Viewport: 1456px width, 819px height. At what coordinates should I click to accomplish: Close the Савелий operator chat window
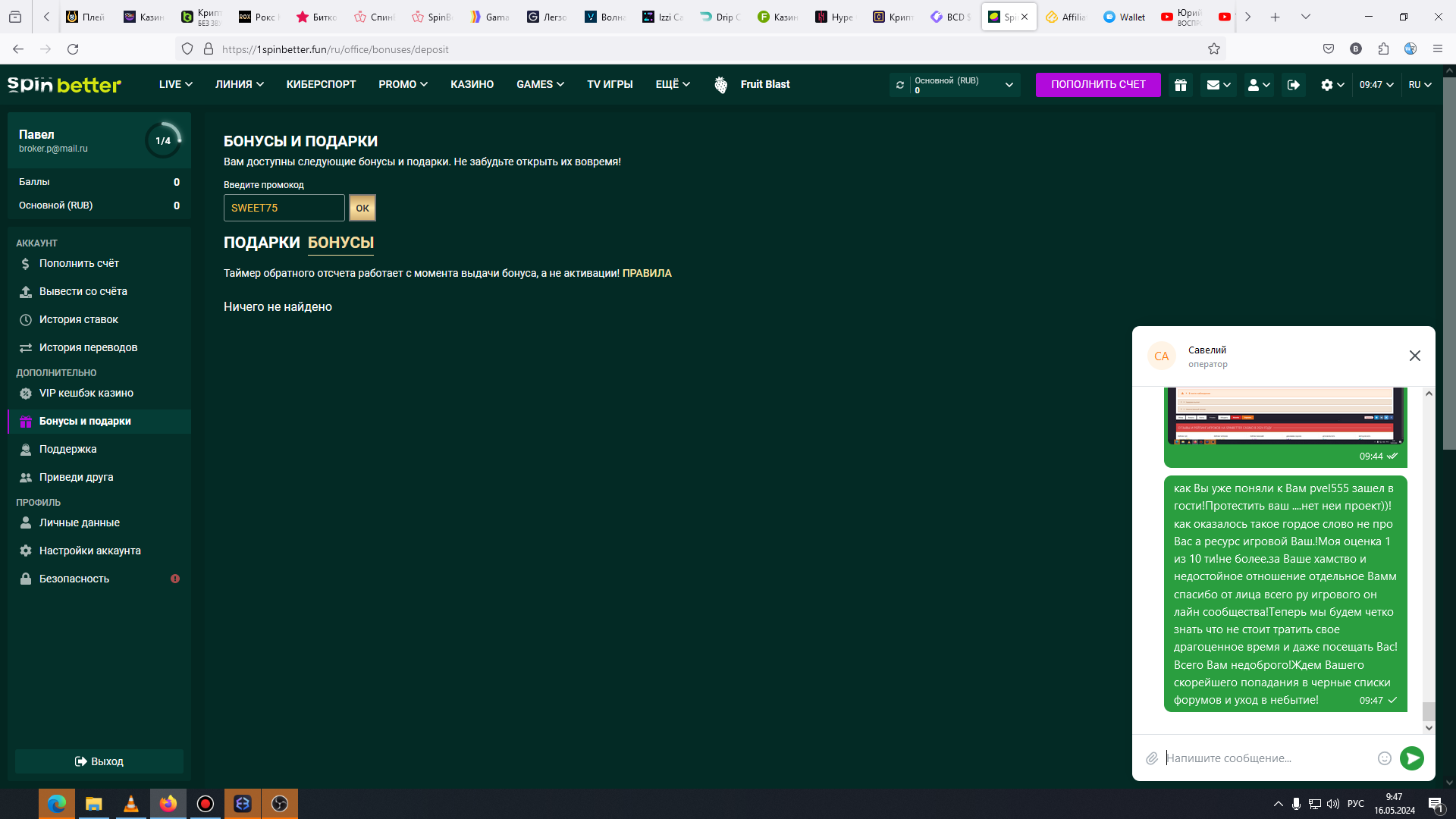coord(1415,356)
